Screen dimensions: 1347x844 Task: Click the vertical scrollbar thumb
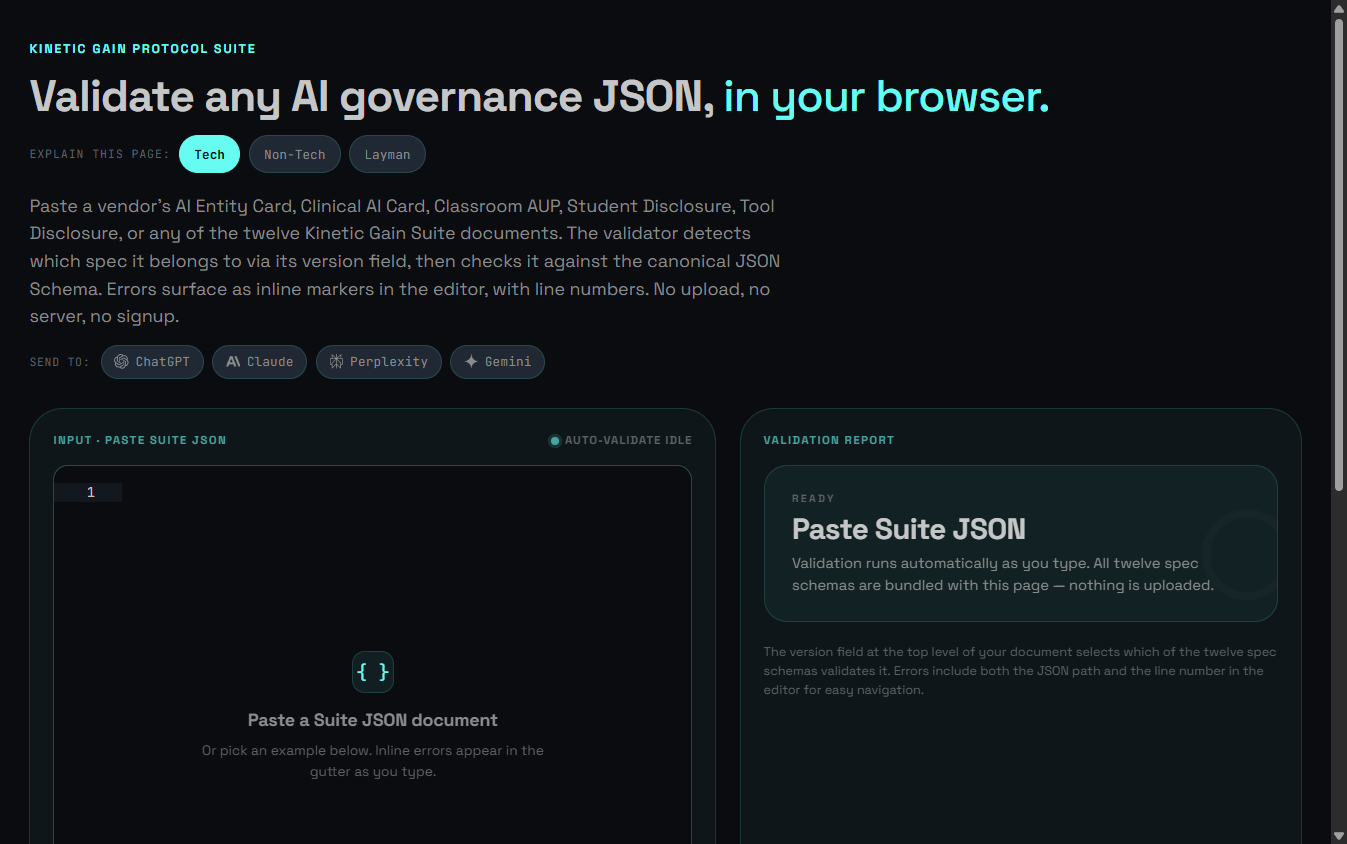(1339, 254)
